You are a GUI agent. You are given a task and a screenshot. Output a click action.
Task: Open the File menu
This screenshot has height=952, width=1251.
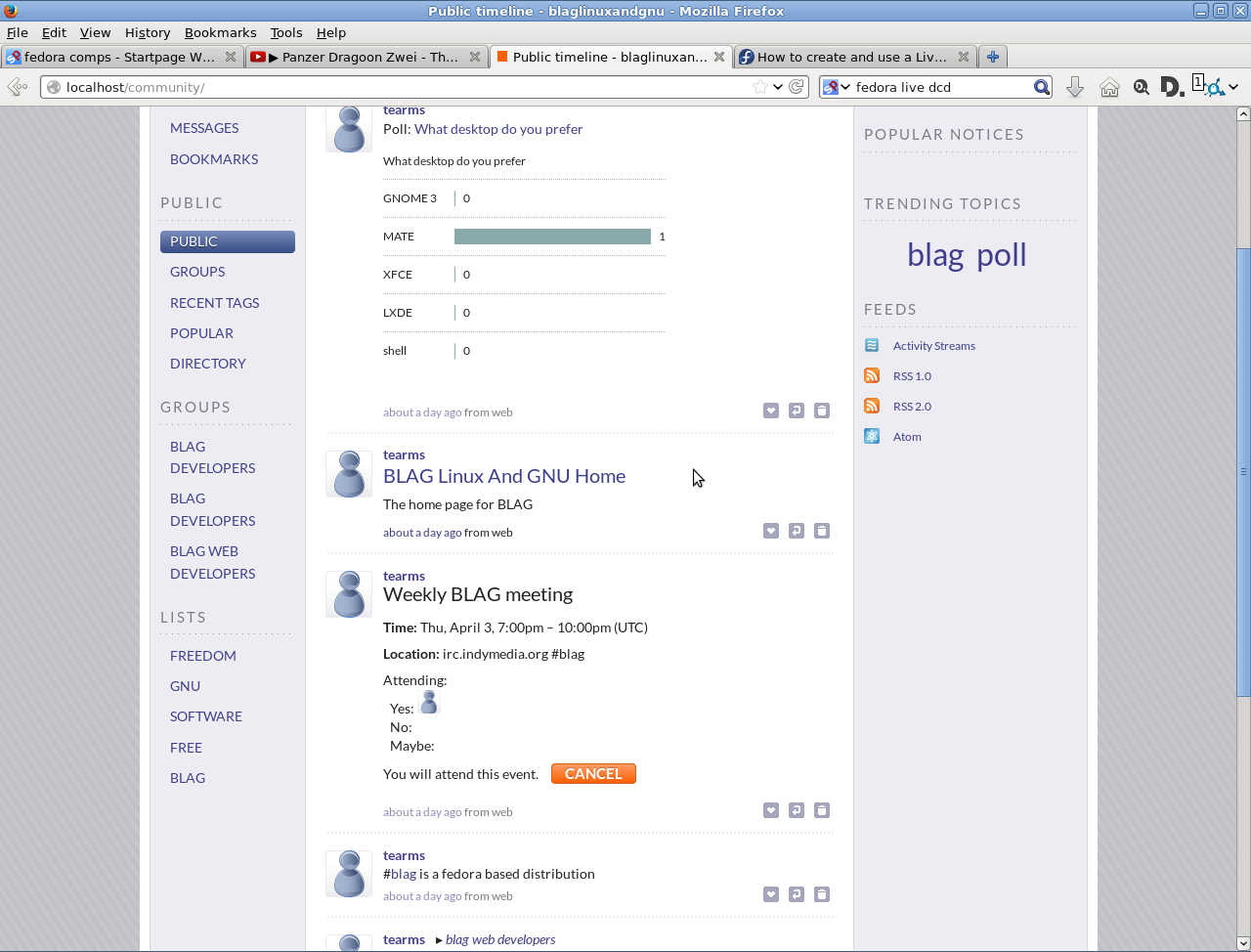pos(17,32)
